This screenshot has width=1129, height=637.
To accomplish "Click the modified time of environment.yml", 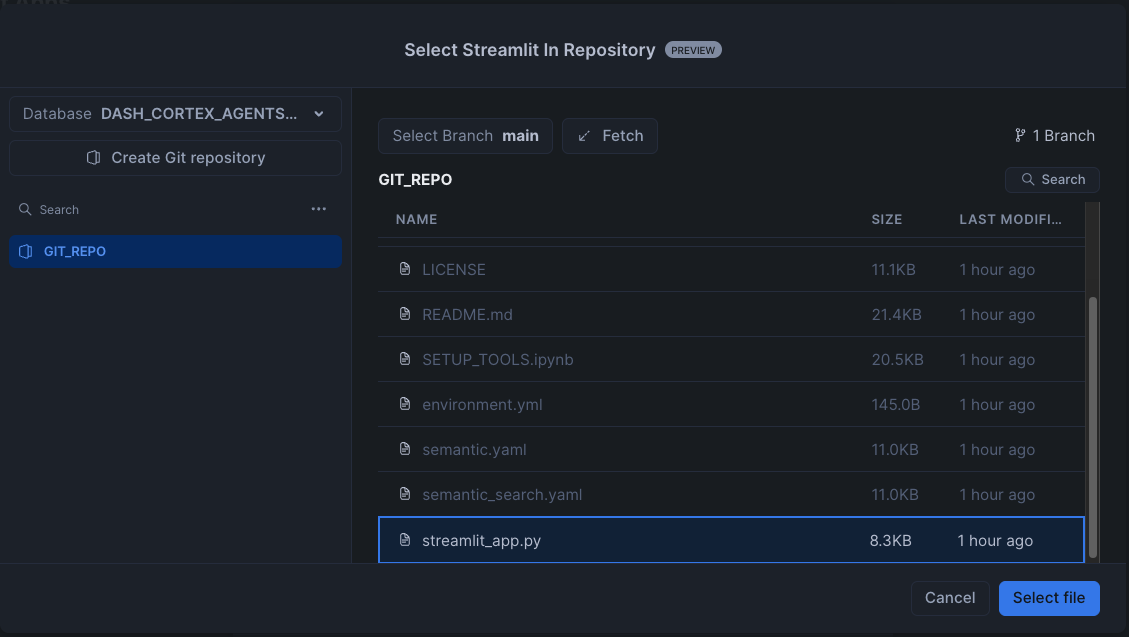I will tap(997, 405).
